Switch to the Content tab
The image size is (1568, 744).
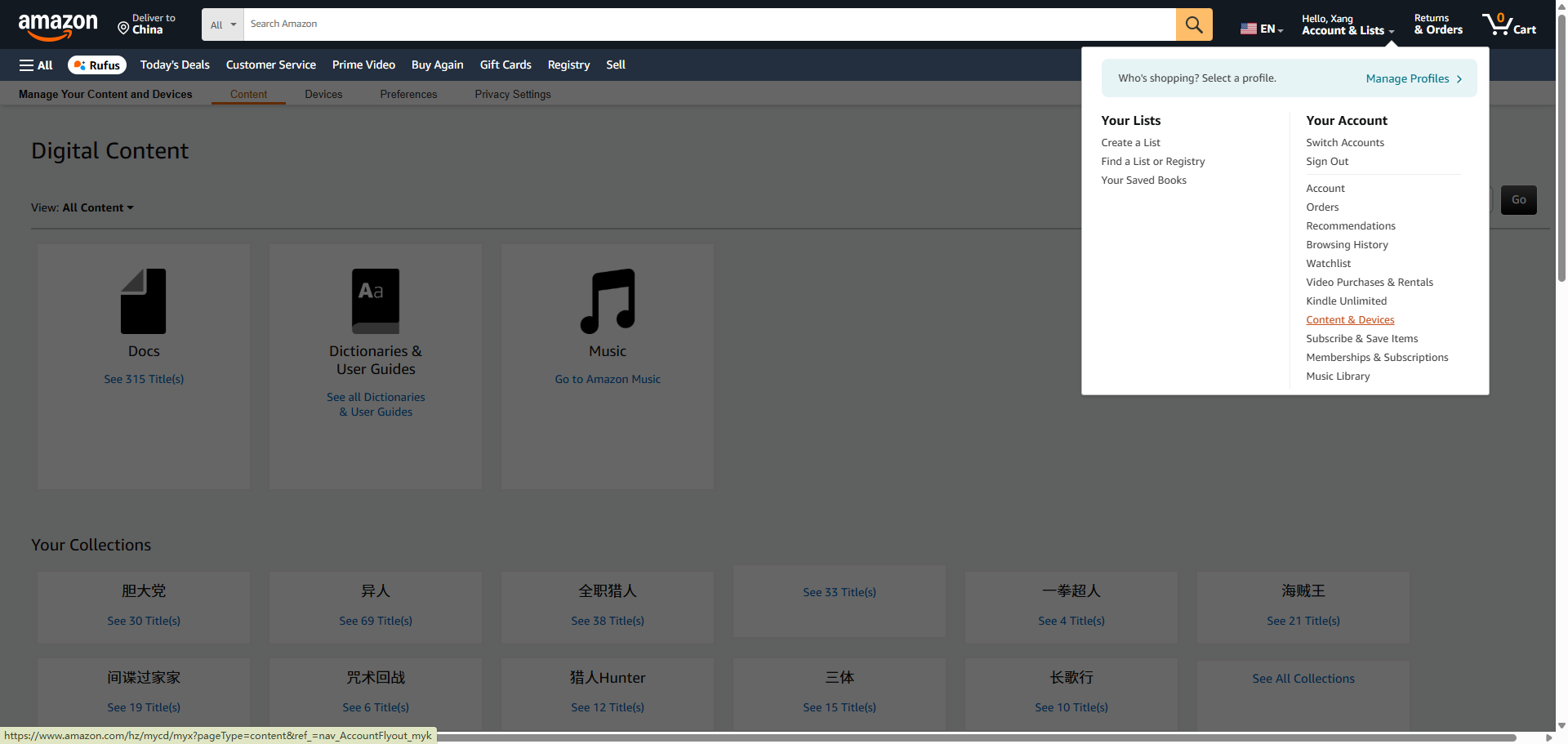pyautogui.click(x=248, y=94)
